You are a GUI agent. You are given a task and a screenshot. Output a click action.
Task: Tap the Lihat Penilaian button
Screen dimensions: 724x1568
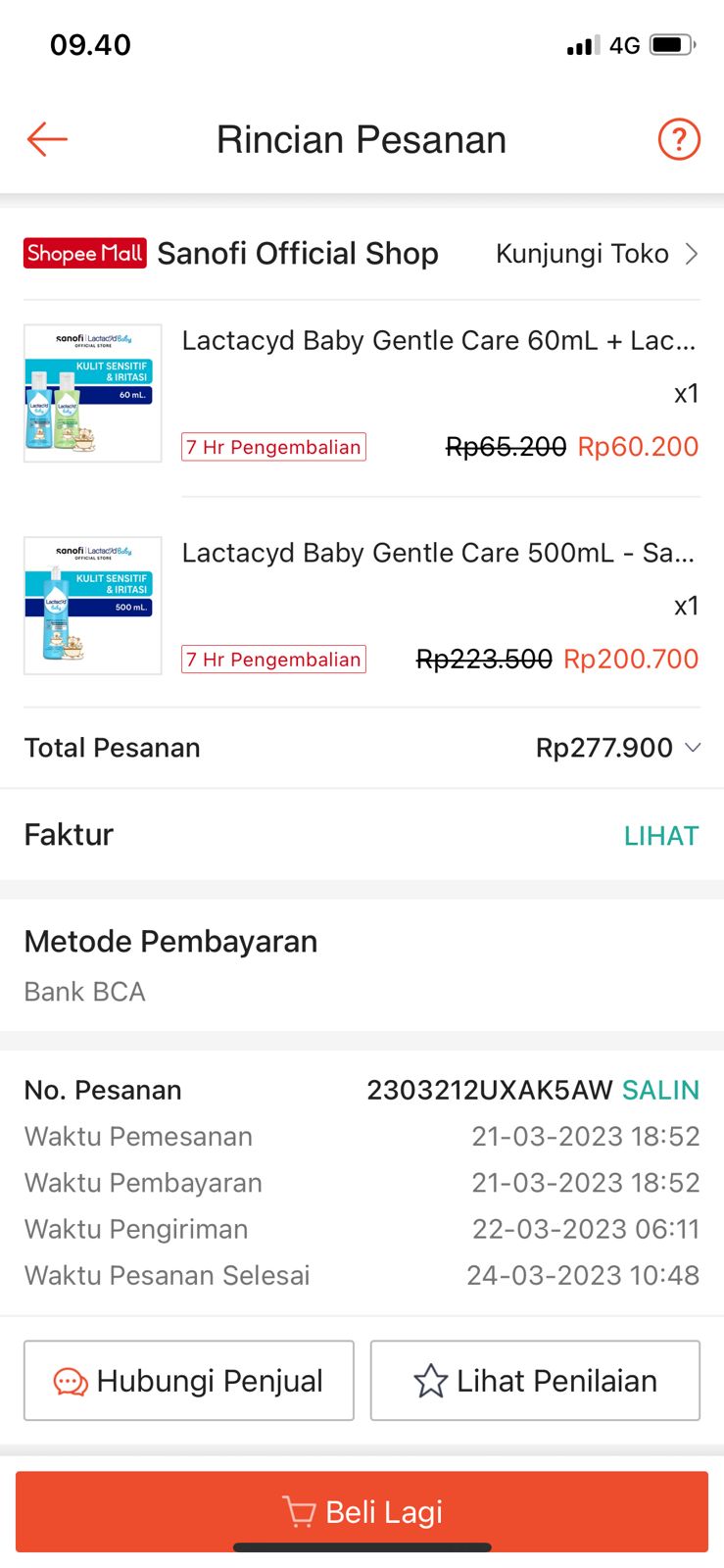535,1381
